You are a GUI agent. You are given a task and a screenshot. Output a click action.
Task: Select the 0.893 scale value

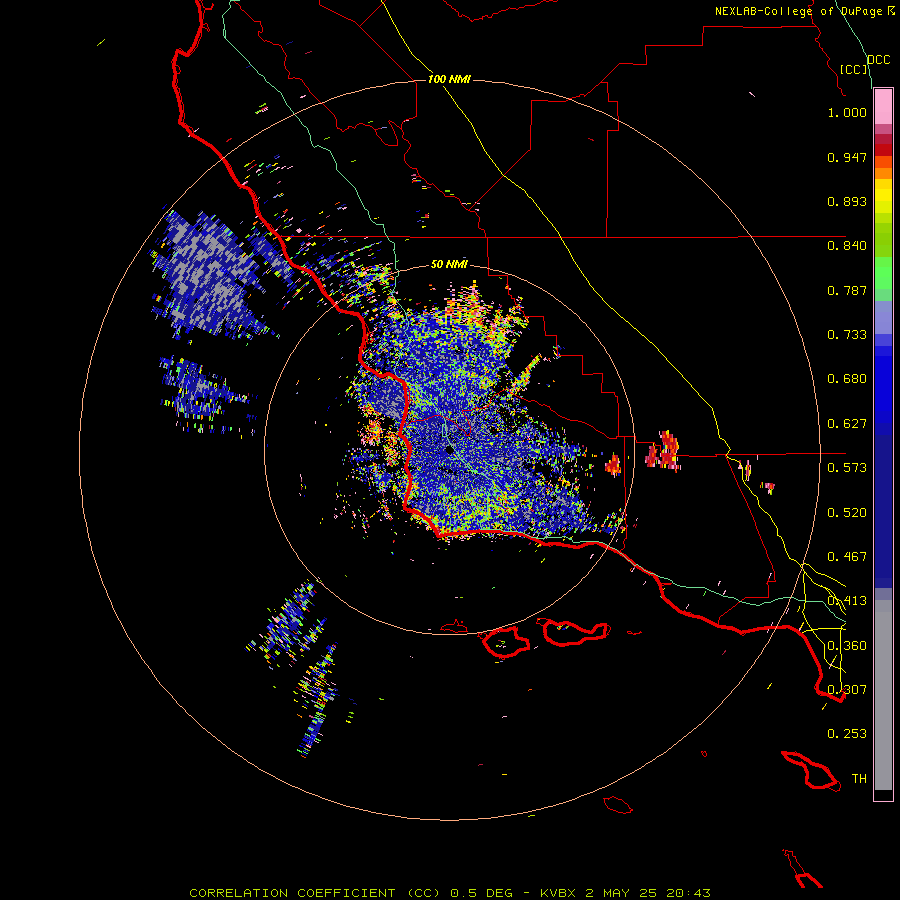coord(847,201)
